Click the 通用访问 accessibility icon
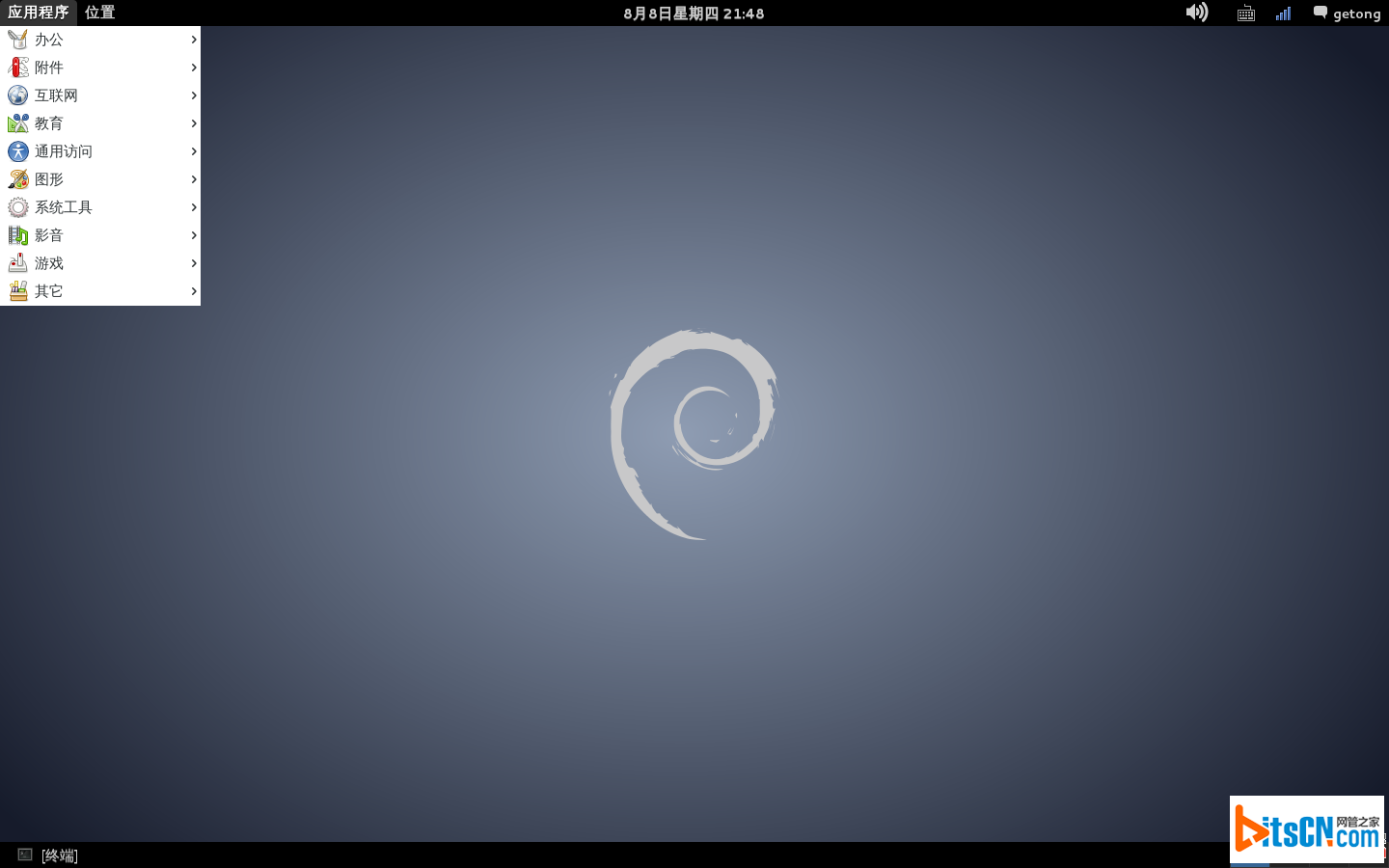Image resolution: width=1389 pixels, height=868 pixels. point(18,151)
